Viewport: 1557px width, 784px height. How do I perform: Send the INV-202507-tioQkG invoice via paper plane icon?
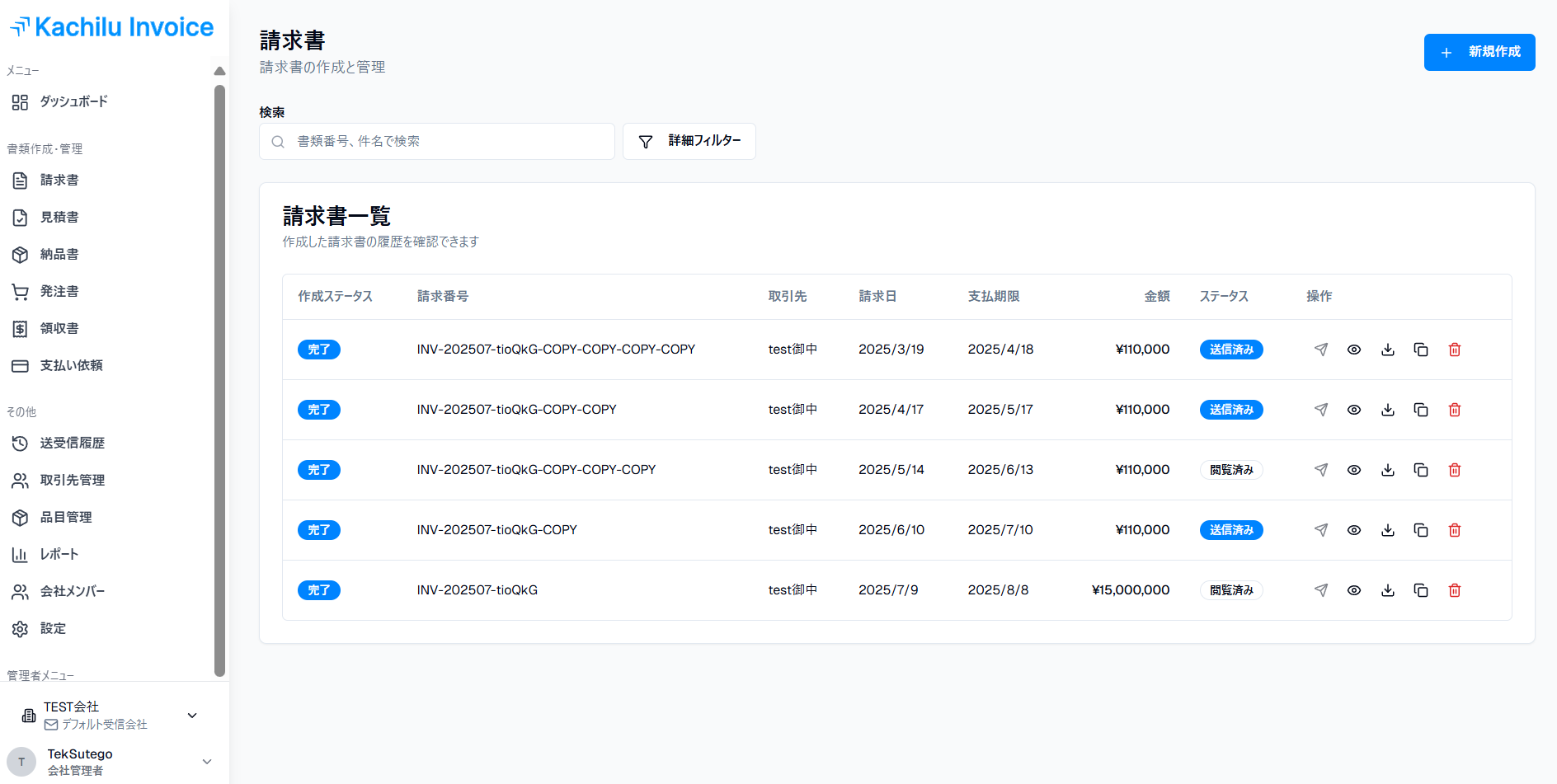pyautogui.click(x=1320, y=590)
